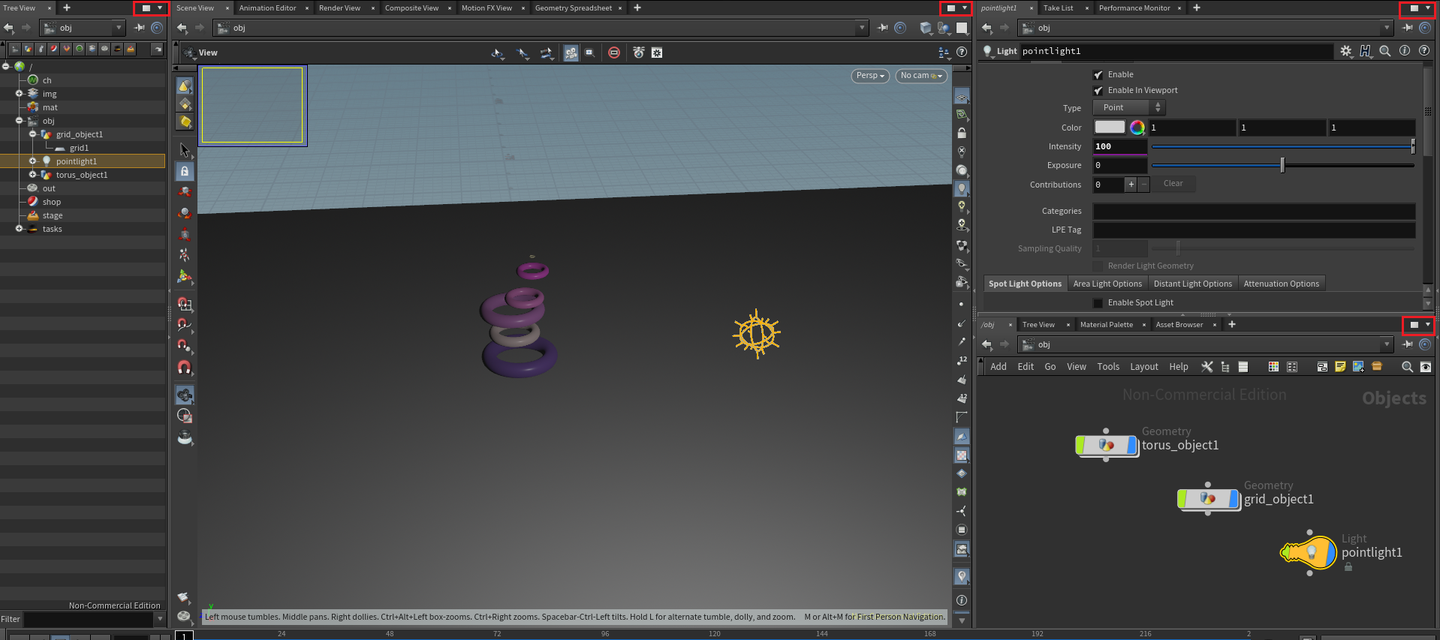Toggle the Enable In Viewport checkbox
Screen dimensions: 1440x640
pyautogui.click(x=1099, y=90)
